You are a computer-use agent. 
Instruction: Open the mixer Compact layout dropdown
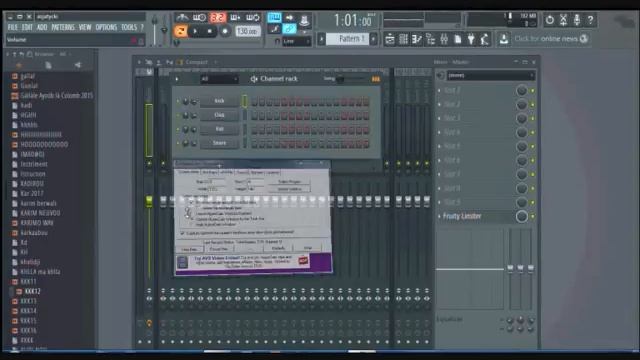197,62
